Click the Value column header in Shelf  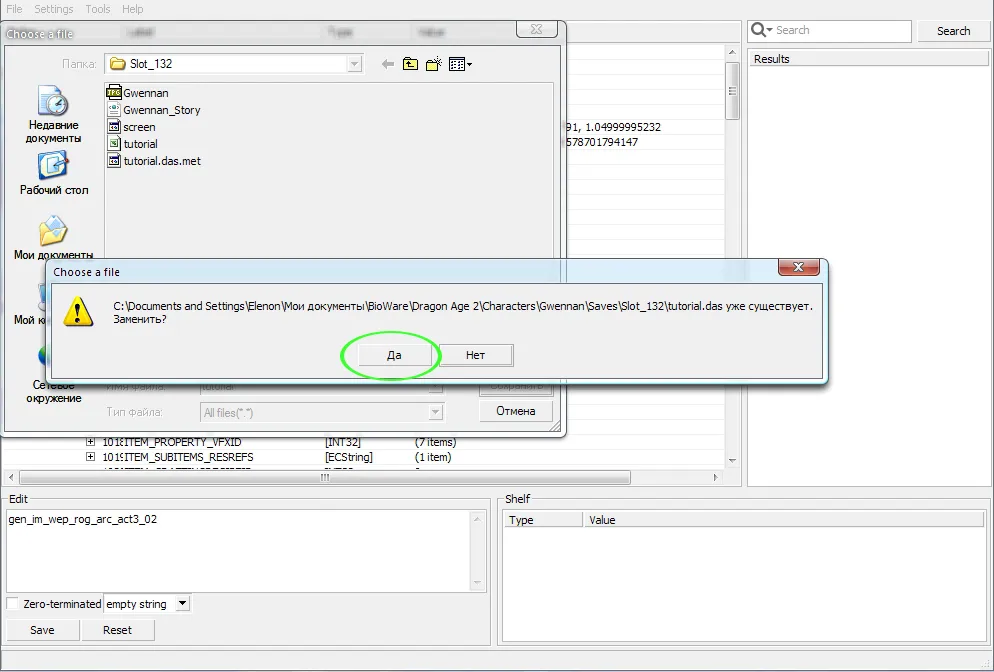pos(783,520)
